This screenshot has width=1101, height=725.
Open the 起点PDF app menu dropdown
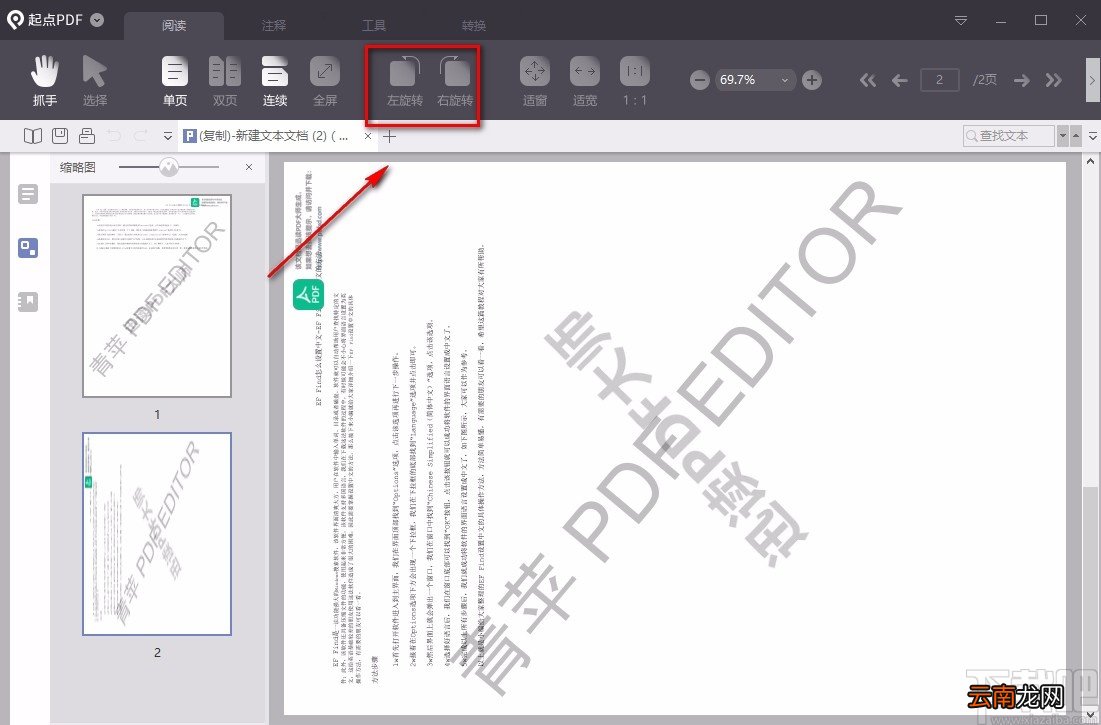coord(98,20)
